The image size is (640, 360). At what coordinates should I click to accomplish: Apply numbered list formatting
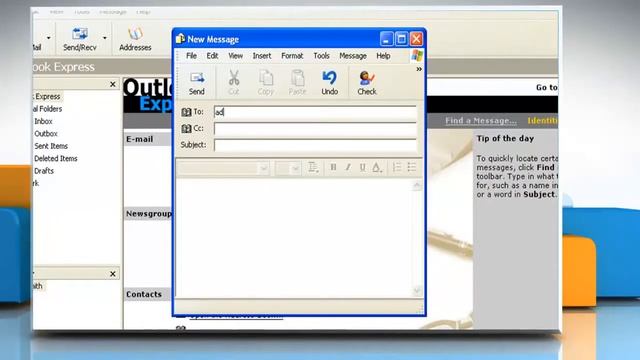pos(397,167)
